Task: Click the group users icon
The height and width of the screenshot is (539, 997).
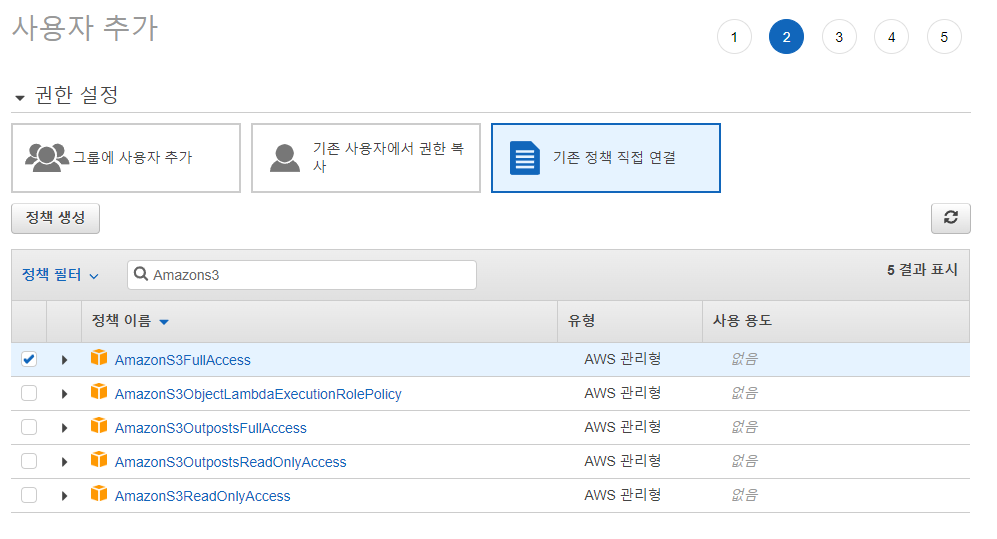Action: tap(47, 158)
